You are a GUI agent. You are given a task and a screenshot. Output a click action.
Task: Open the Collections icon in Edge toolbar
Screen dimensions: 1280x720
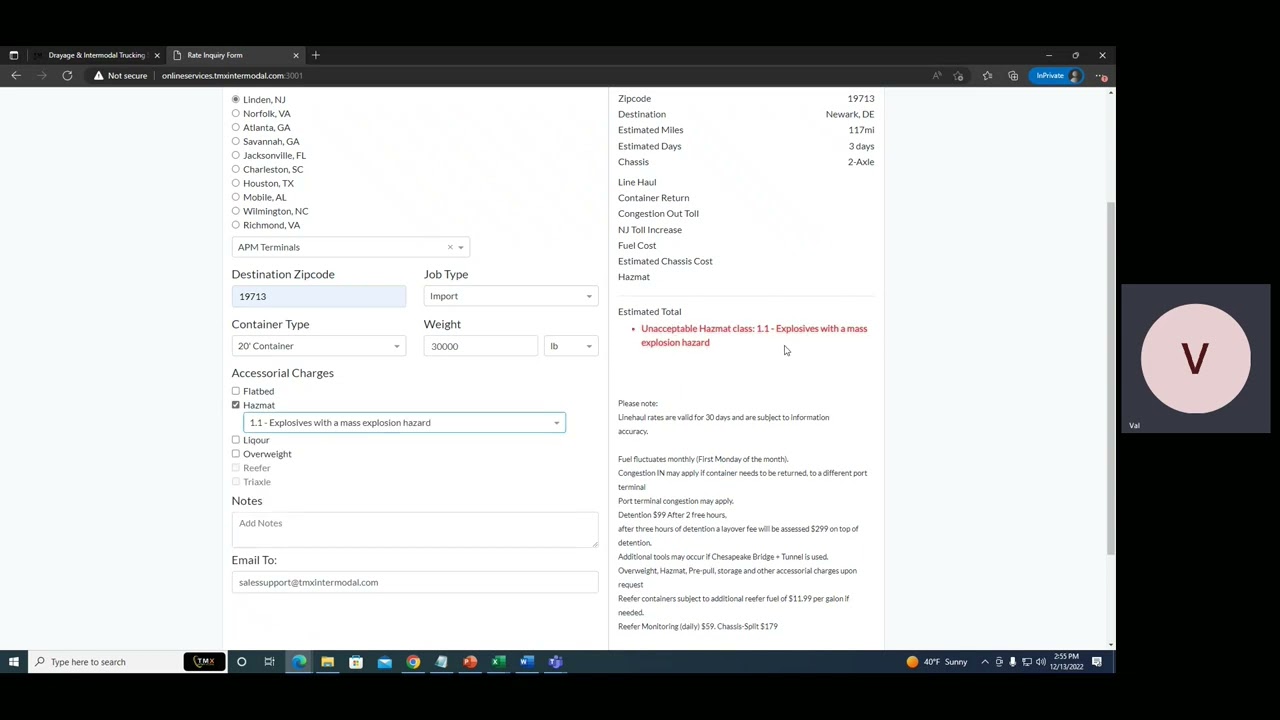[x=1013, y=76]
